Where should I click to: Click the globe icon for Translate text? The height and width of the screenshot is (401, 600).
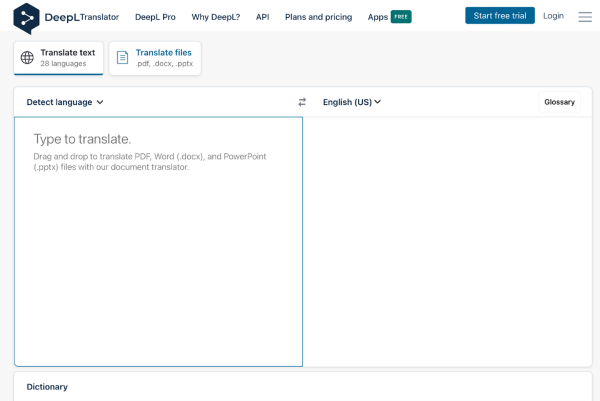(x=27, y=58)
